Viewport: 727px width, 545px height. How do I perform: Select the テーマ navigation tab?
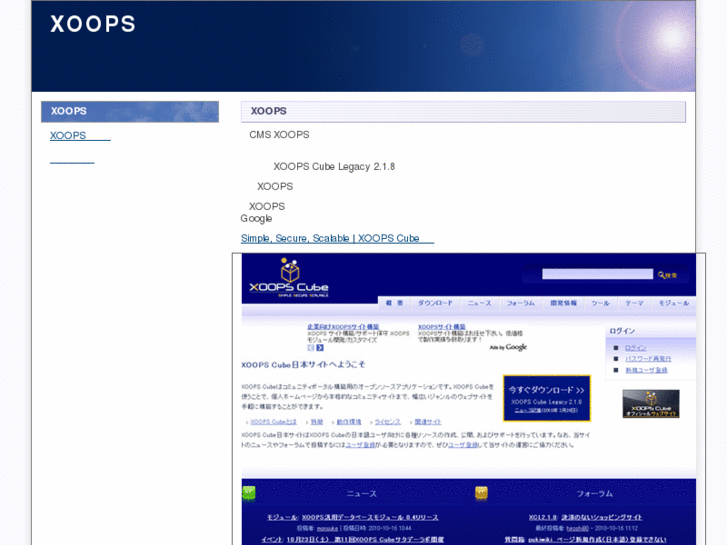(x=634, y=303)
